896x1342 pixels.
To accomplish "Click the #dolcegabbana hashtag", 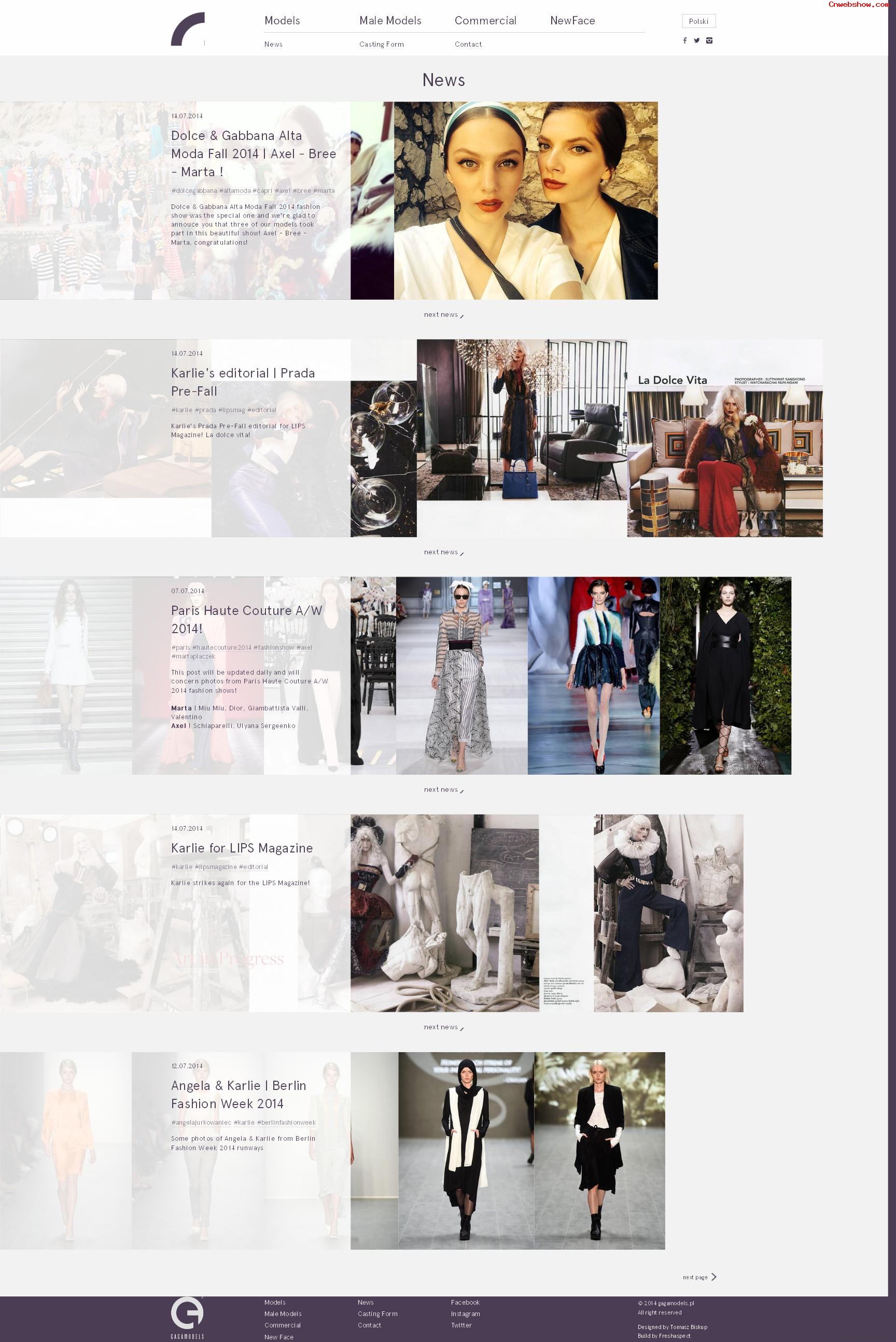I will (x=194, y=191).
